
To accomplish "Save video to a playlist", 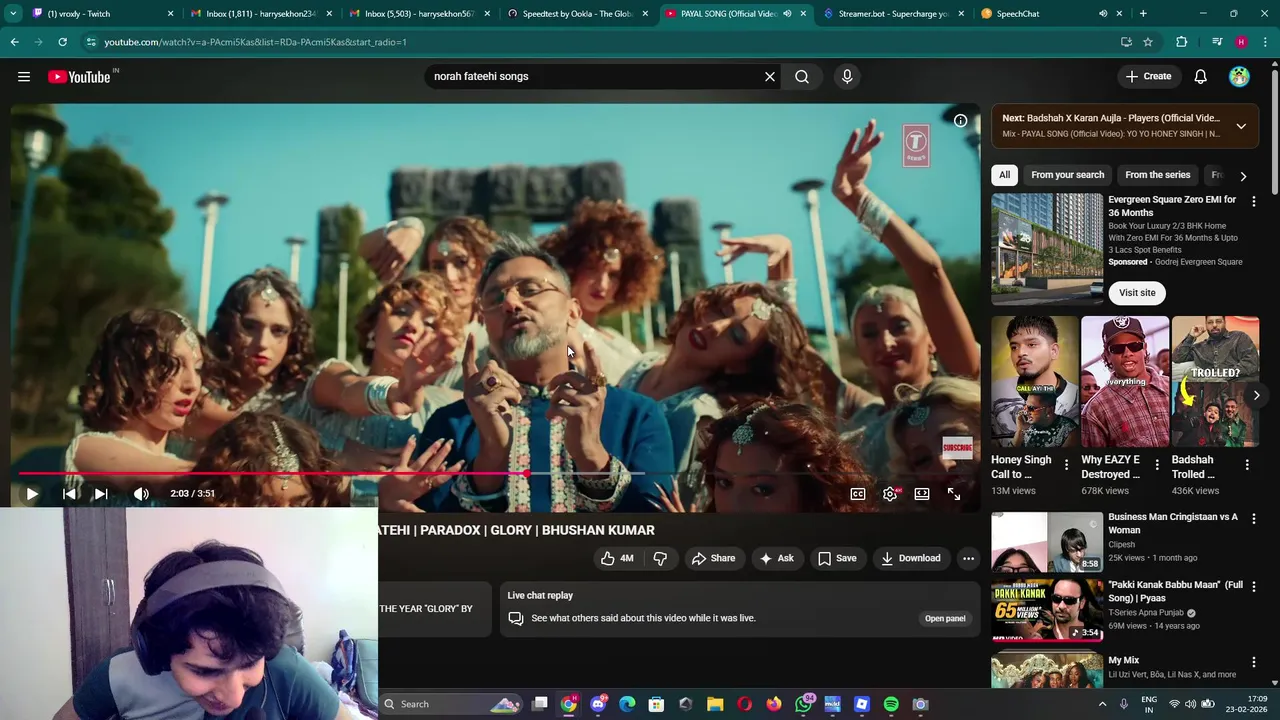I will point(837,558).
